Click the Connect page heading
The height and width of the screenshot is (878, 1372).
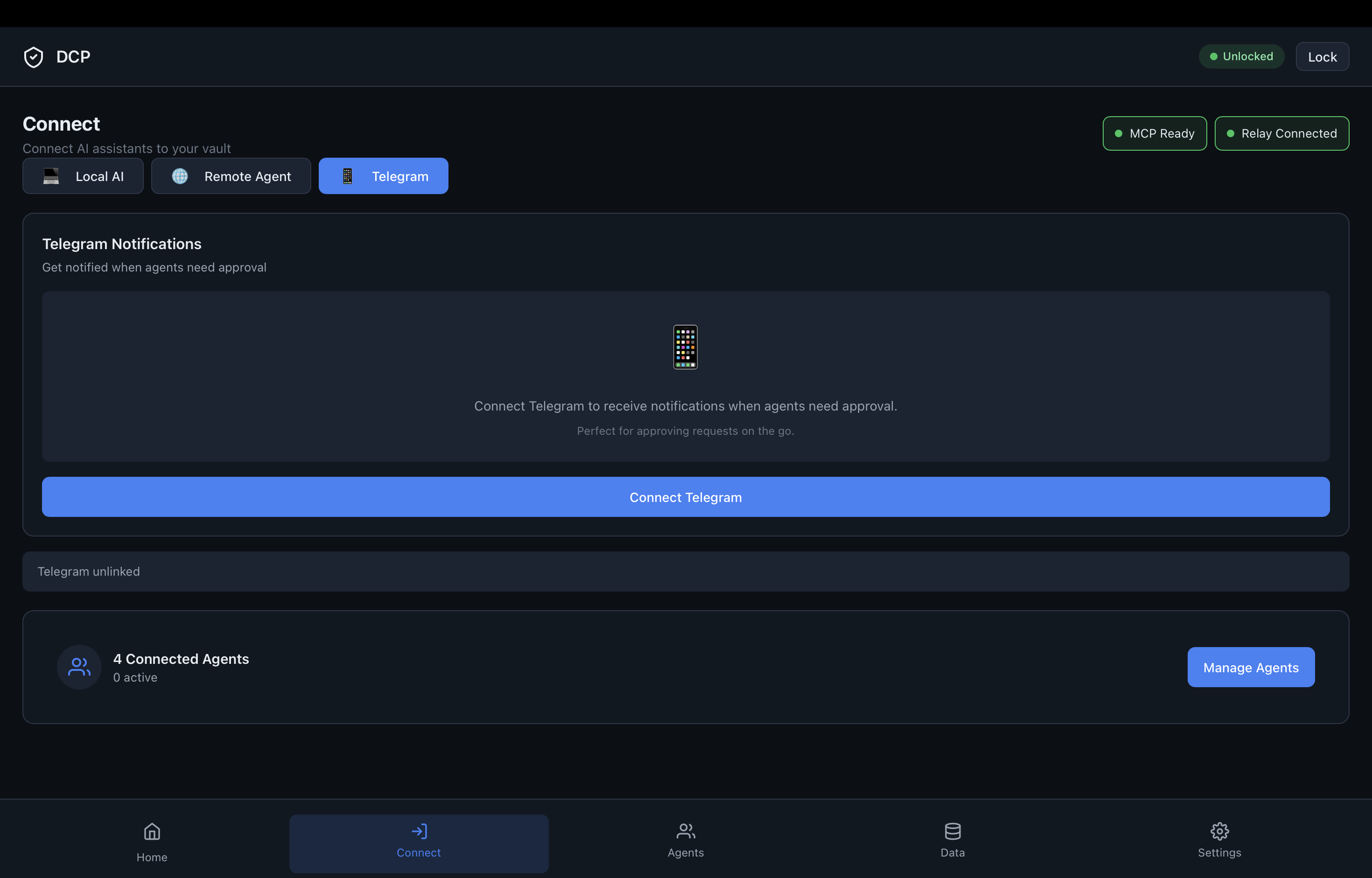[x=62, y=124]
